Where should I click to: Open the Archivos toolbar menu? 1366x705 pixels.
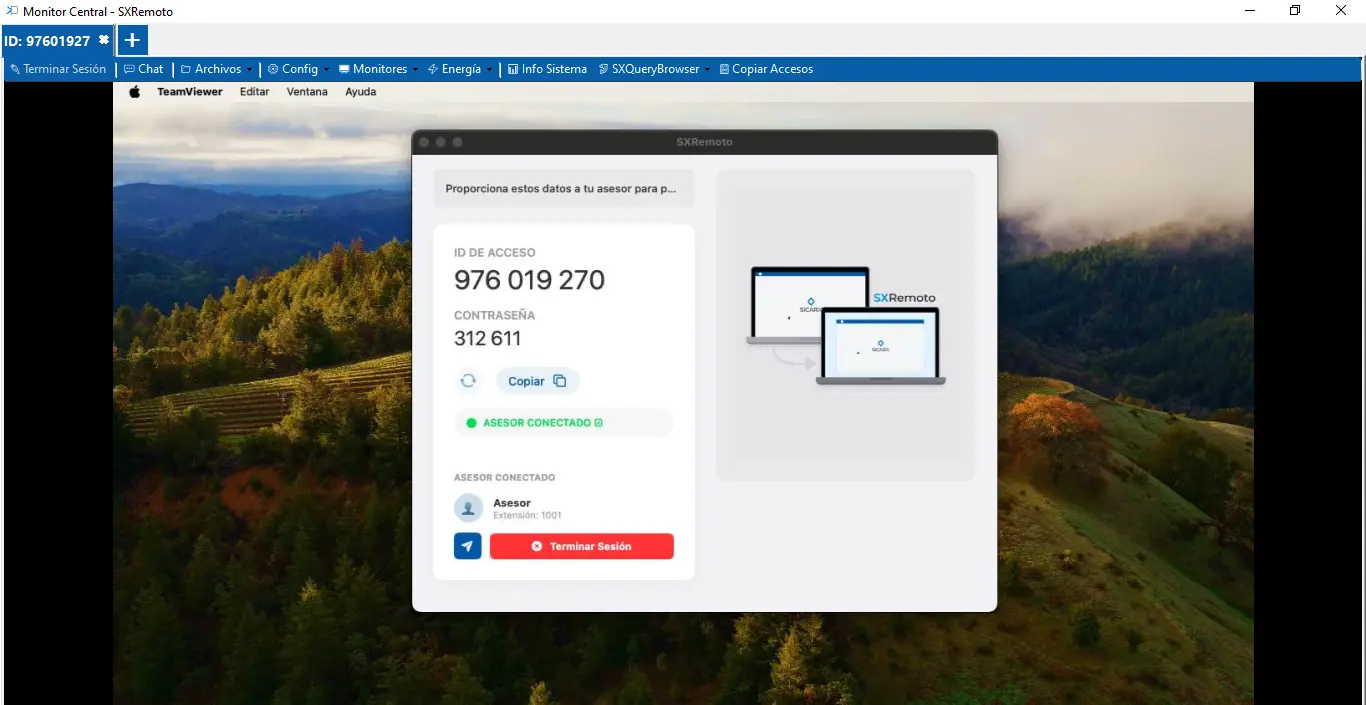click(211, 69)
